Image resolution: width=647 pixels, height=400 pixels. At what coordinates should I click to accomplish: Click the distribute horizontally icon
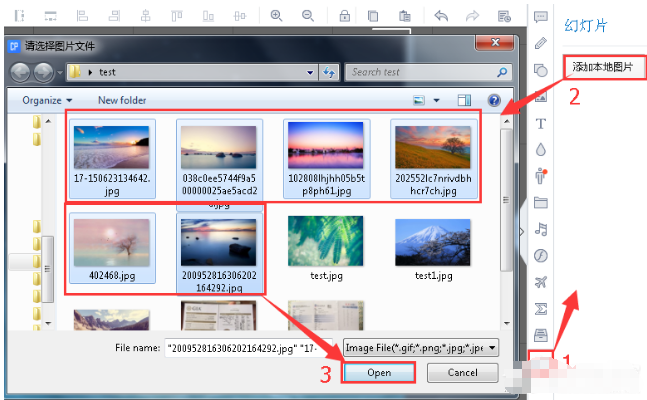click(x=240, y=16)
